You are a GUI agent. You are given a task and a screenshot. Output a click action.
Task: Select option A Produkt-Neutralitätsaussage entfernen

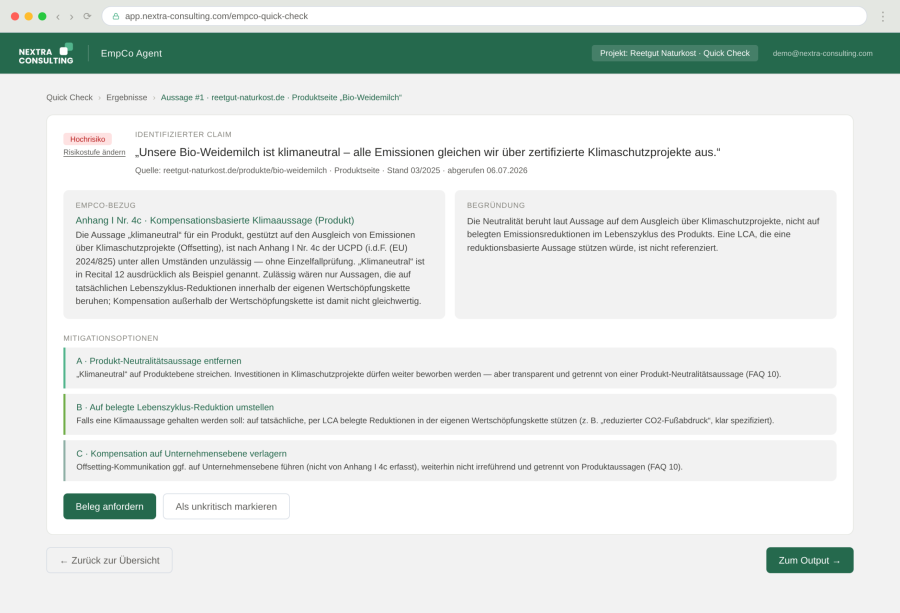(x=449, y=368)
